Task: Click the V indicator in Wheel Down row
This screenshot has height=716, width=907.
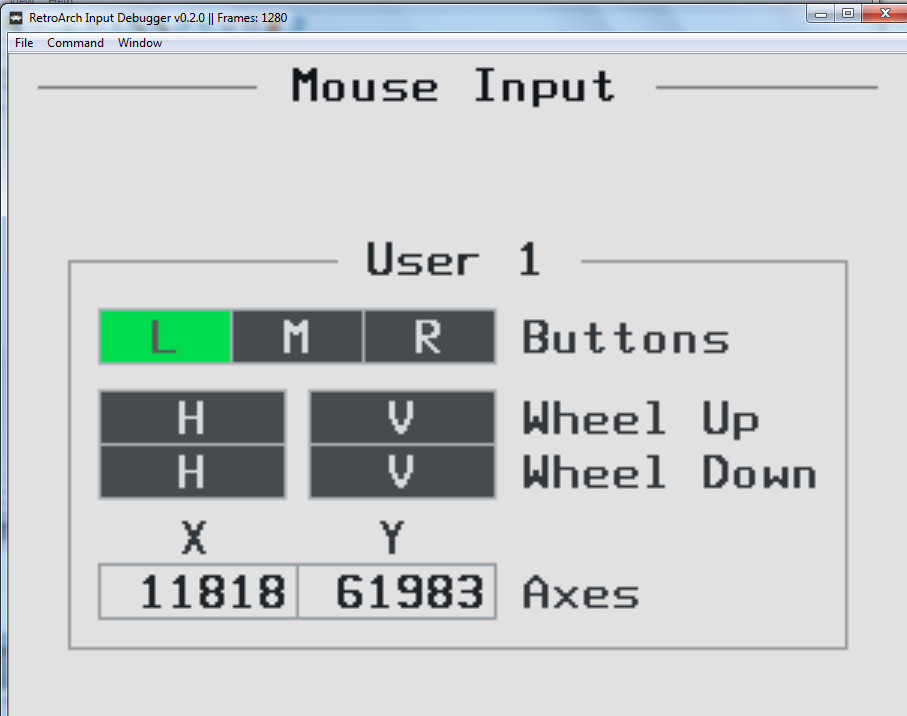Action: click(x=402, y=471)
